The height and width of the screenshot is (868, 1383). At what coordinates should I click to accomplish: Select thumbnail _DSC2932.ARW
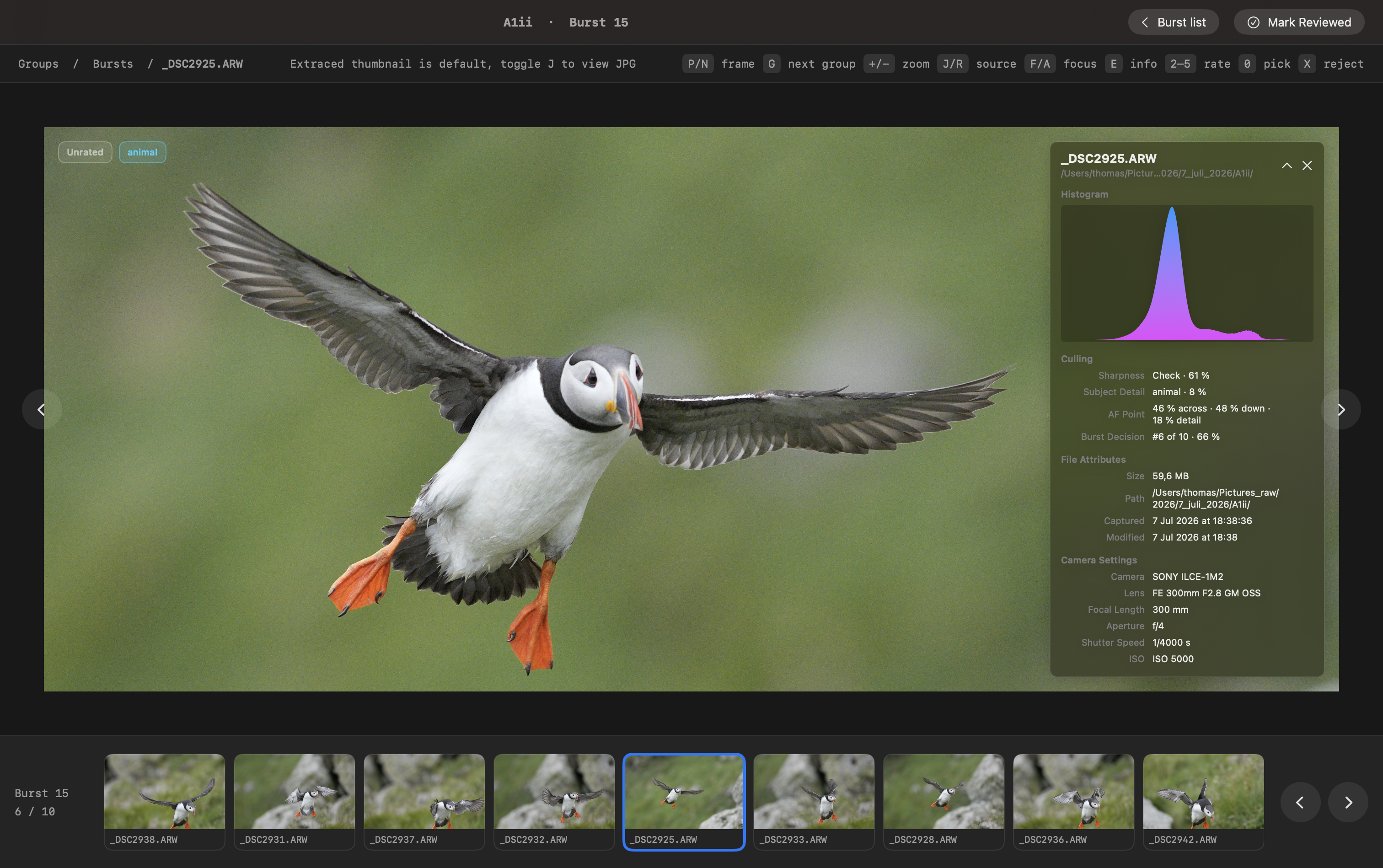(x=554, y=801)
